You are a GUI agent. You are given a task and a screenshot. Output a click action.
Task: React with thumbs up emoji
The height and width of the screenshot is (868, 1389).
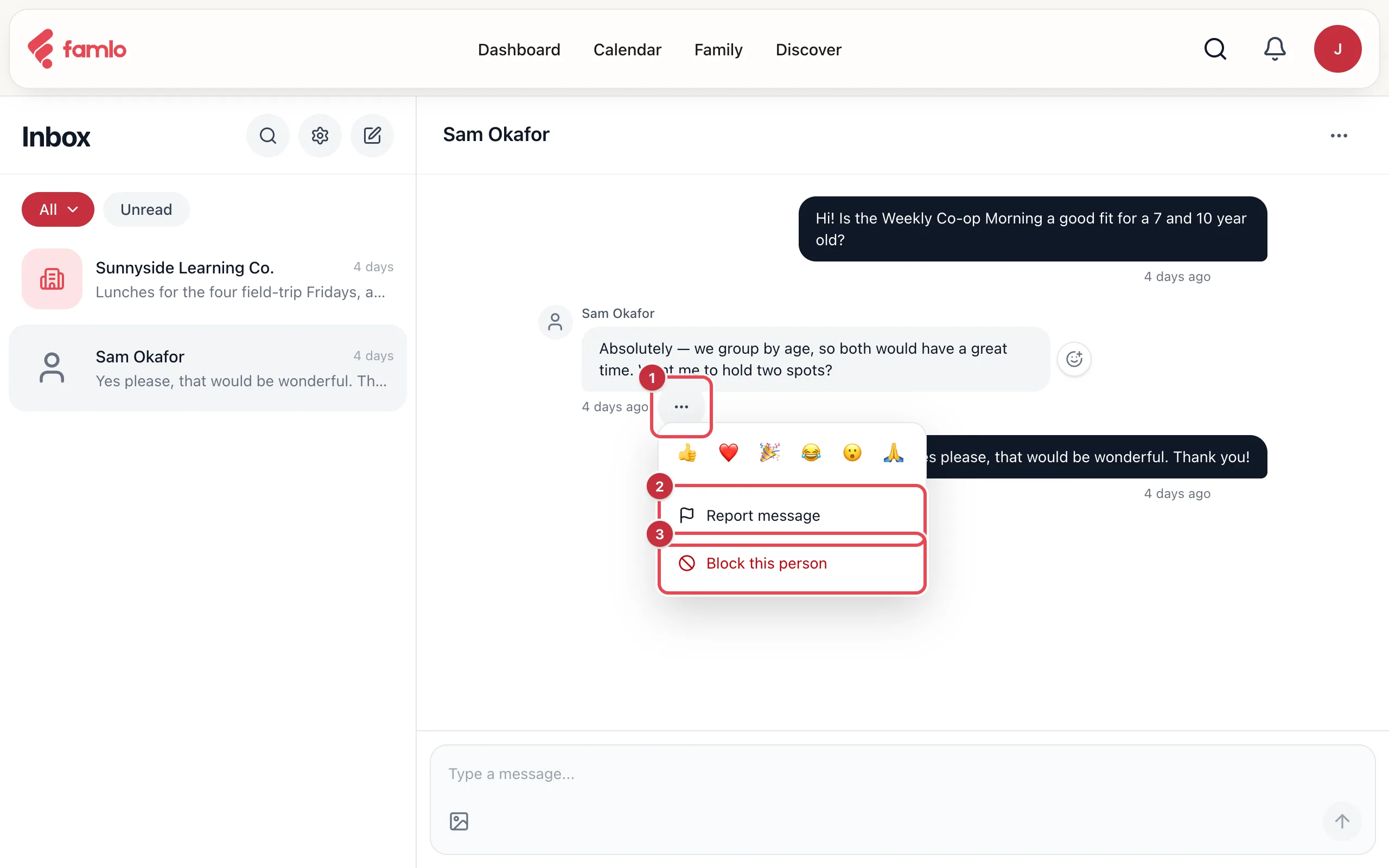point(687,453)
